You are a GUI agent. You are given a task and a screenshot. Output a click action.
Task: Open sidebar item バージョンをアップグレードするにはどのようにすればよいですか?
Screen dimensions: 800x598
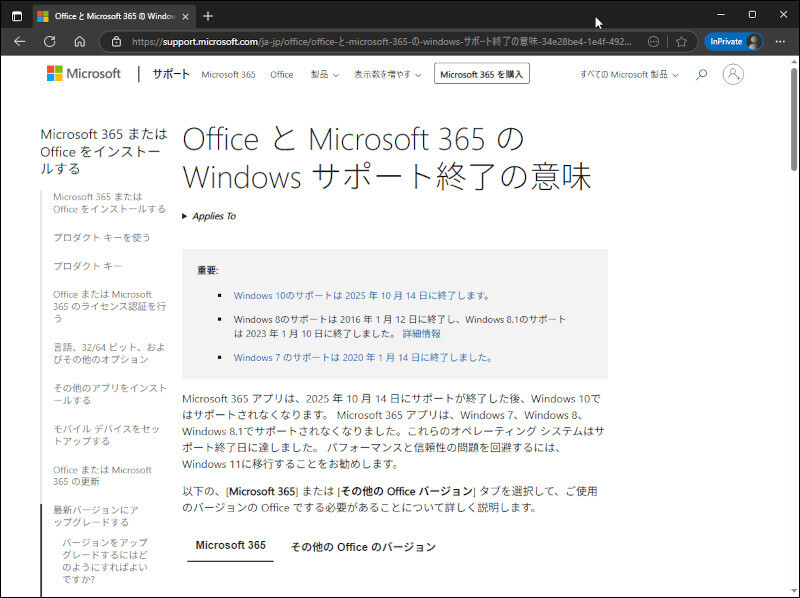pos(105,560)
